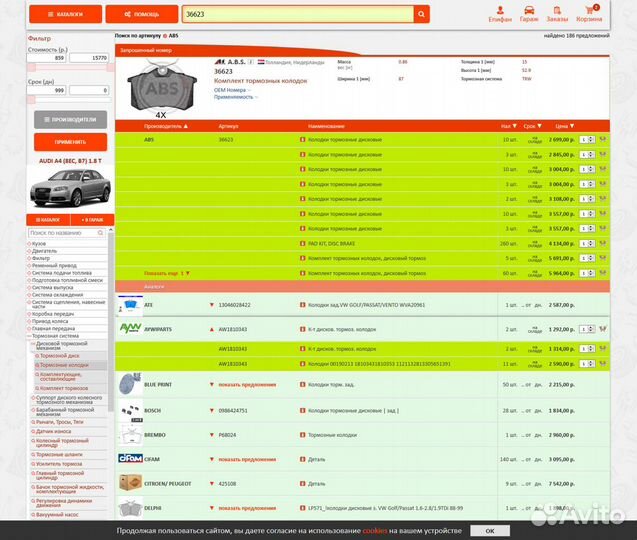The width and height of the screenshot is (637, 540).
Task: Click the ABS brake pad product image
Action: (x=162, y=89)
